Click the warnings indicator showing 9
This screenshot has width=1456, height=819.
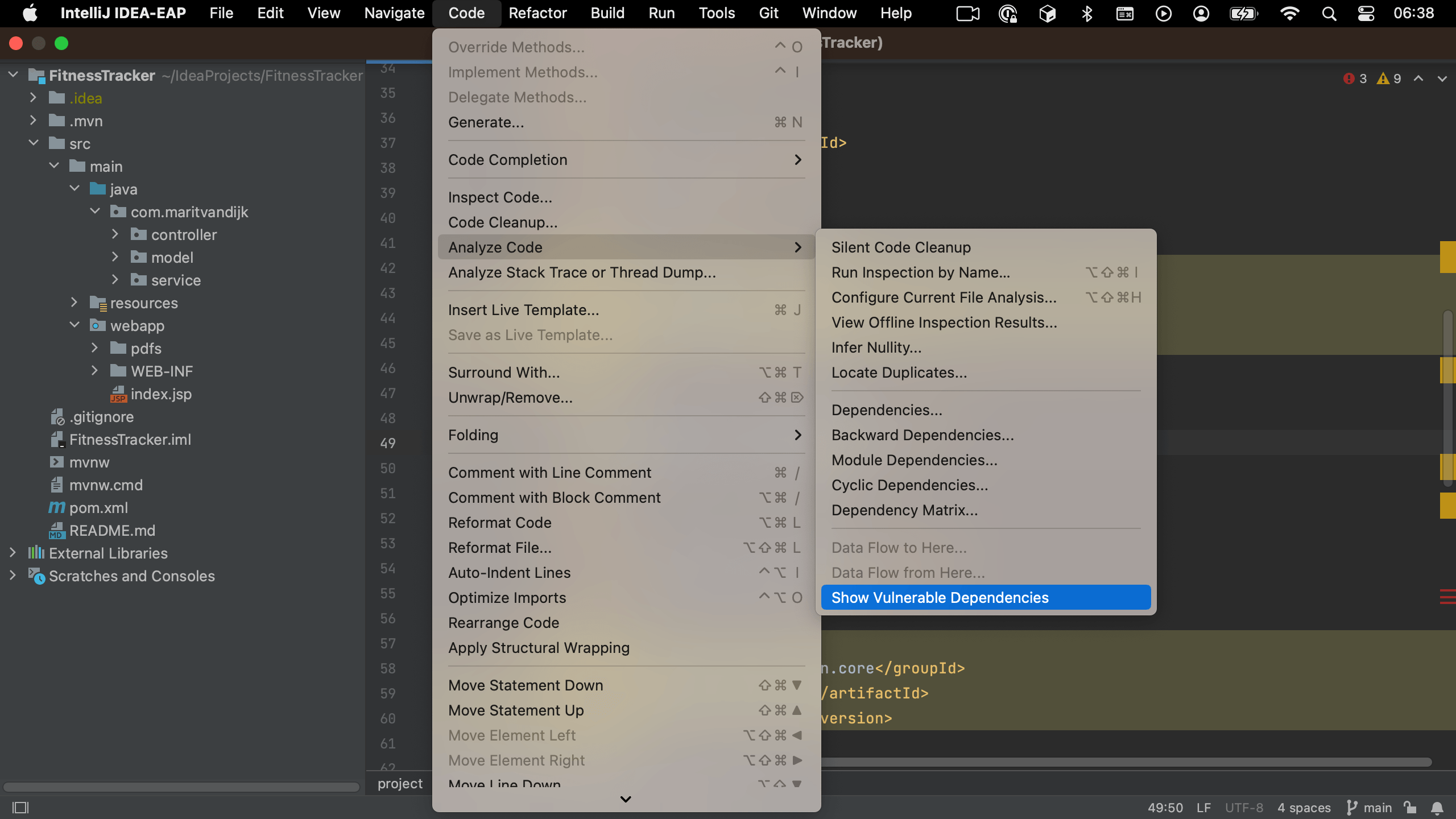click(1389, 78)
